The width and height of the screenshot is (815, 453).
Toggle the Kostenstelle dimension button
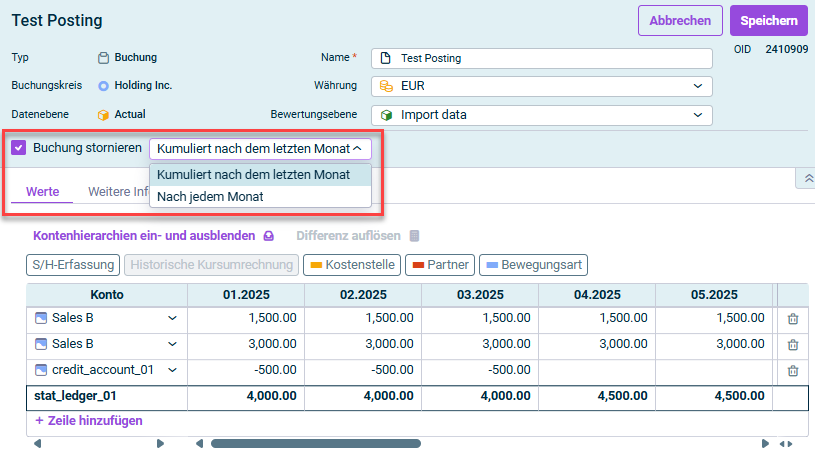[351, 265]
